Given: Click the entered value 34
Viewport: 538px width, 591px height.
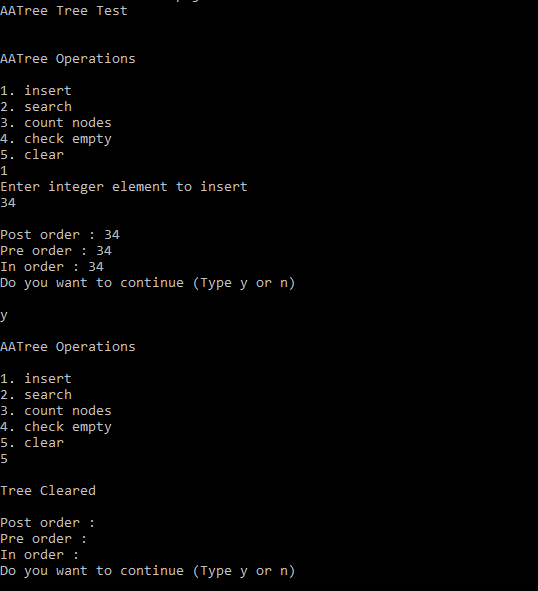Looking at the screenshot, I should (8, 203).
